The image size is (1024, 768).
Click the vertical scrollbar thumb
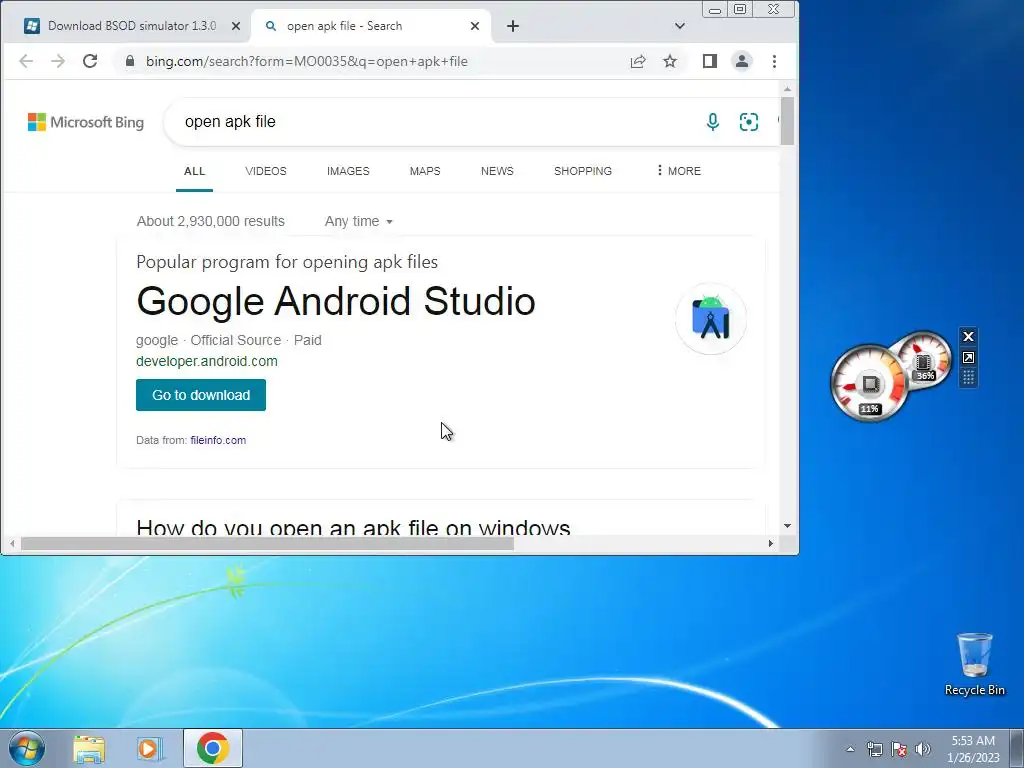(x=787, y=121)
